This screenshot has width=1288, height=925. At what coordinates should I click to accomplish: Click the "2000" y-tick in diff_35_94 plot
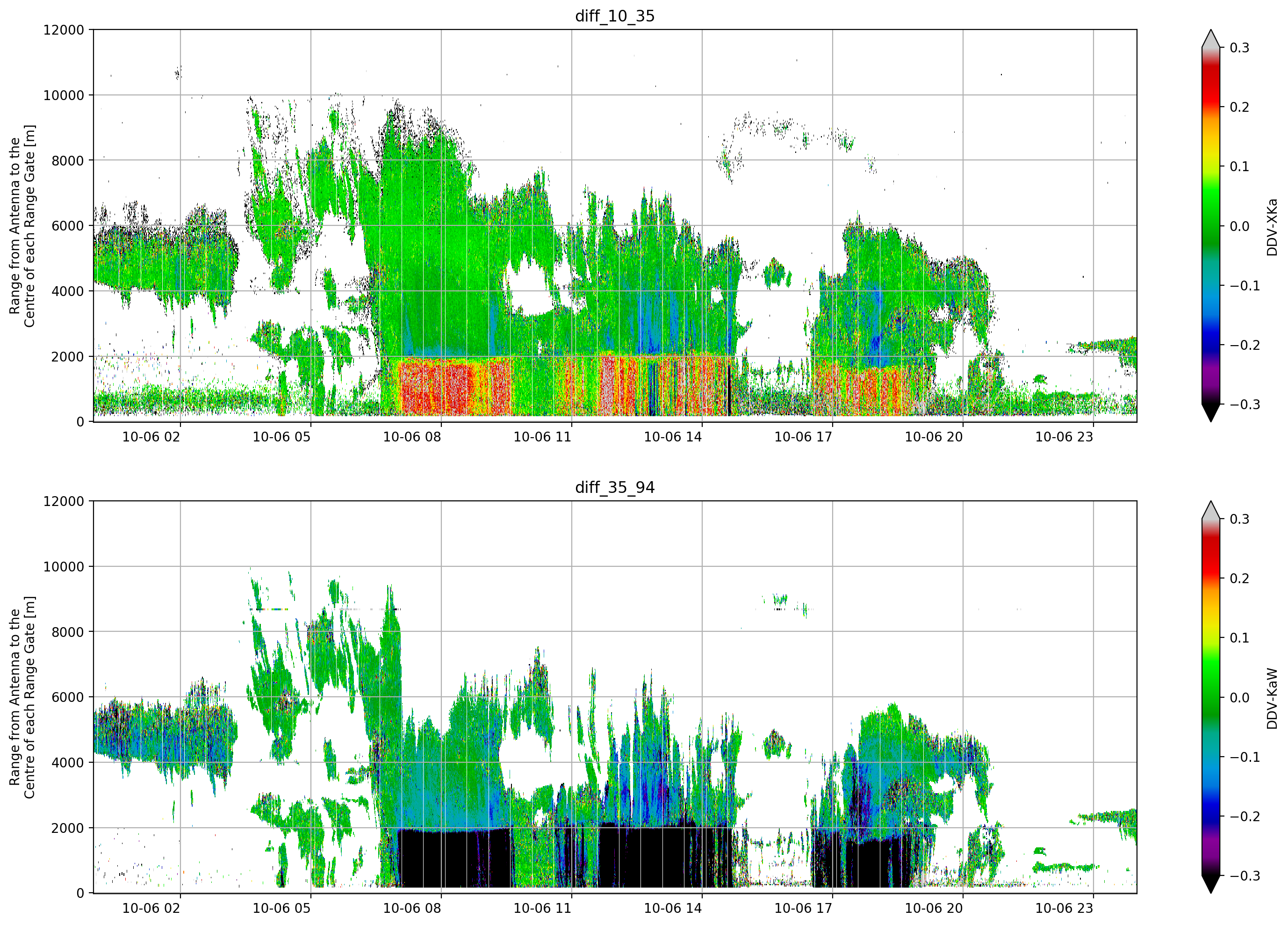click(68, 828)
